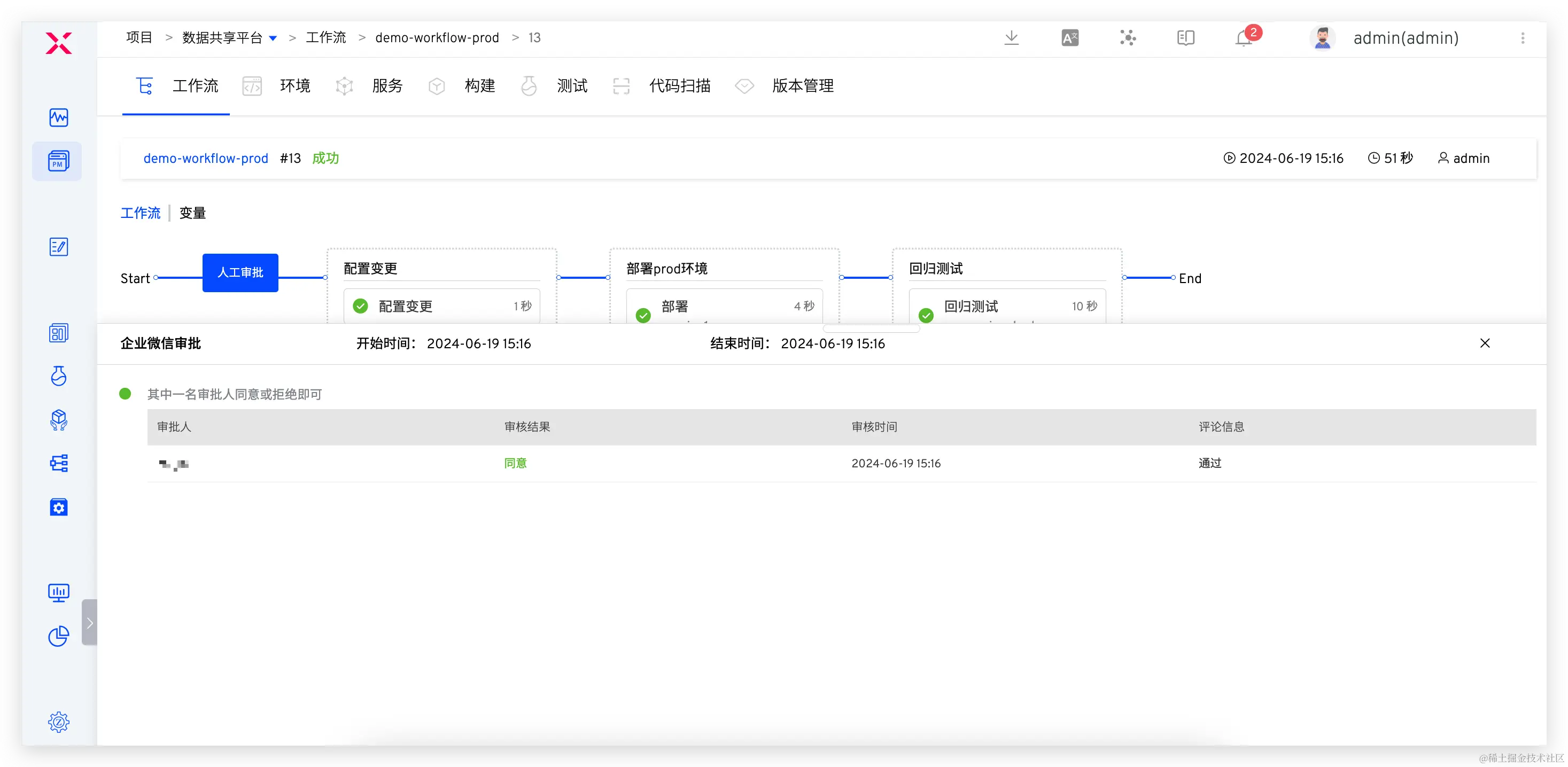Open the settings gear in sidebar

(x=58, y=722)
